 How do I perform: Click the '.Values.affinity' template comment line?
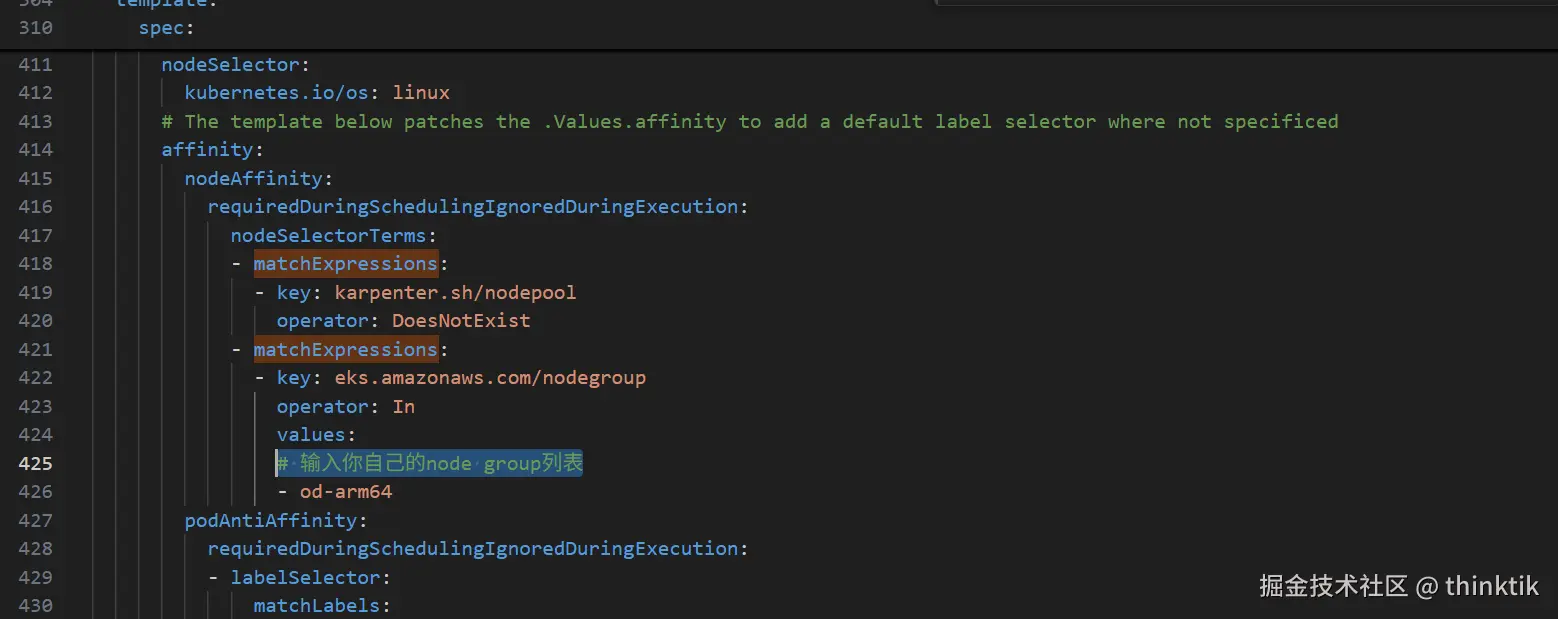[749, 122]
